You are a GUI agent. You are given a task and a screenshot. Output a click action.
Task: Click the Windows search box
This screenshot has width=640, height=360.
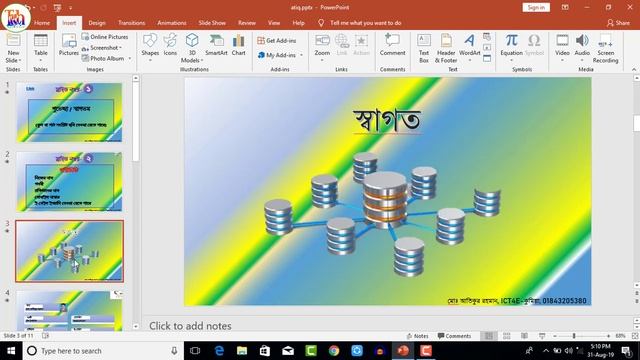click(102, 351)
